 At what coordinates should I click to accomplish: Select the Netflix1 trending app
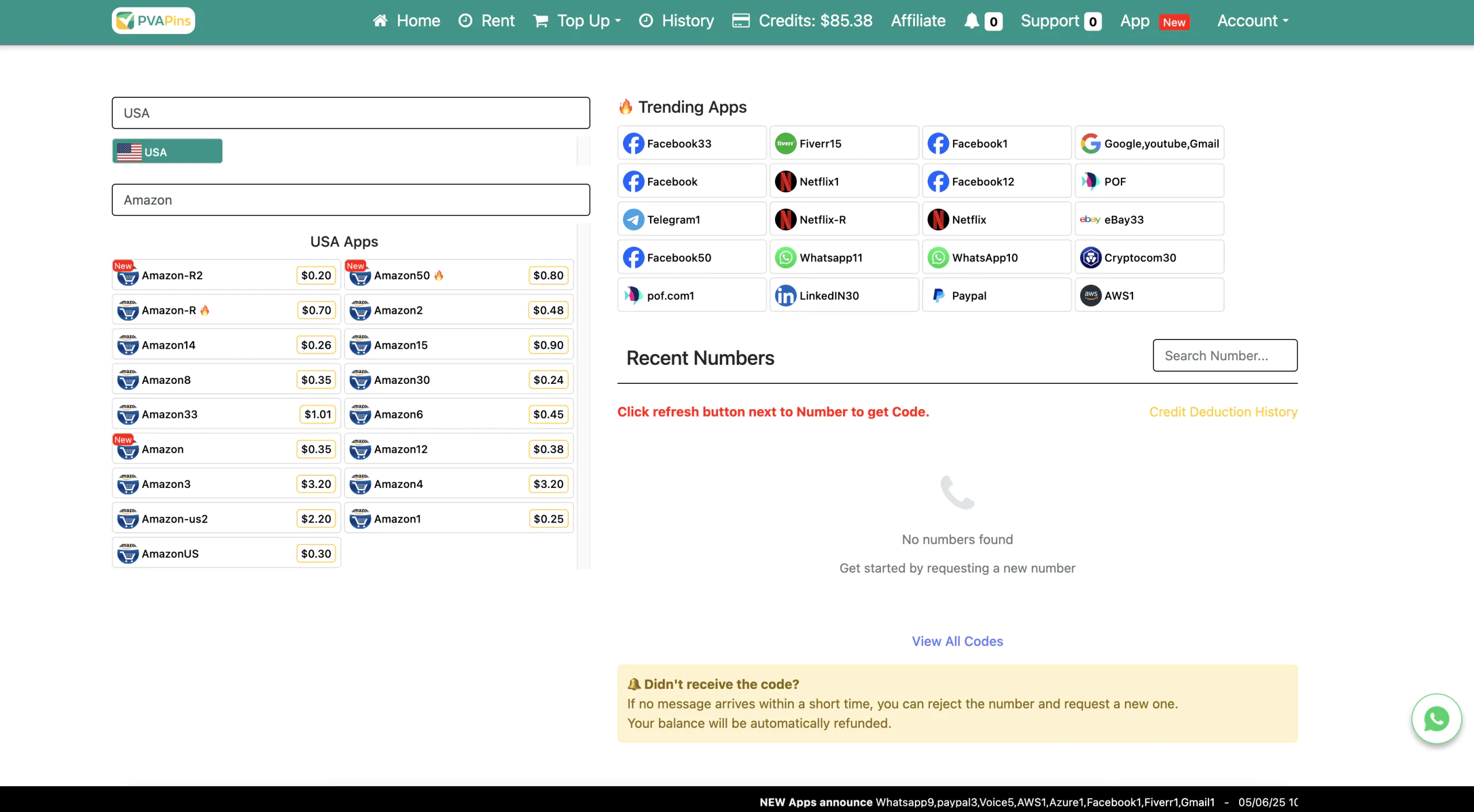tap(844, 181)
